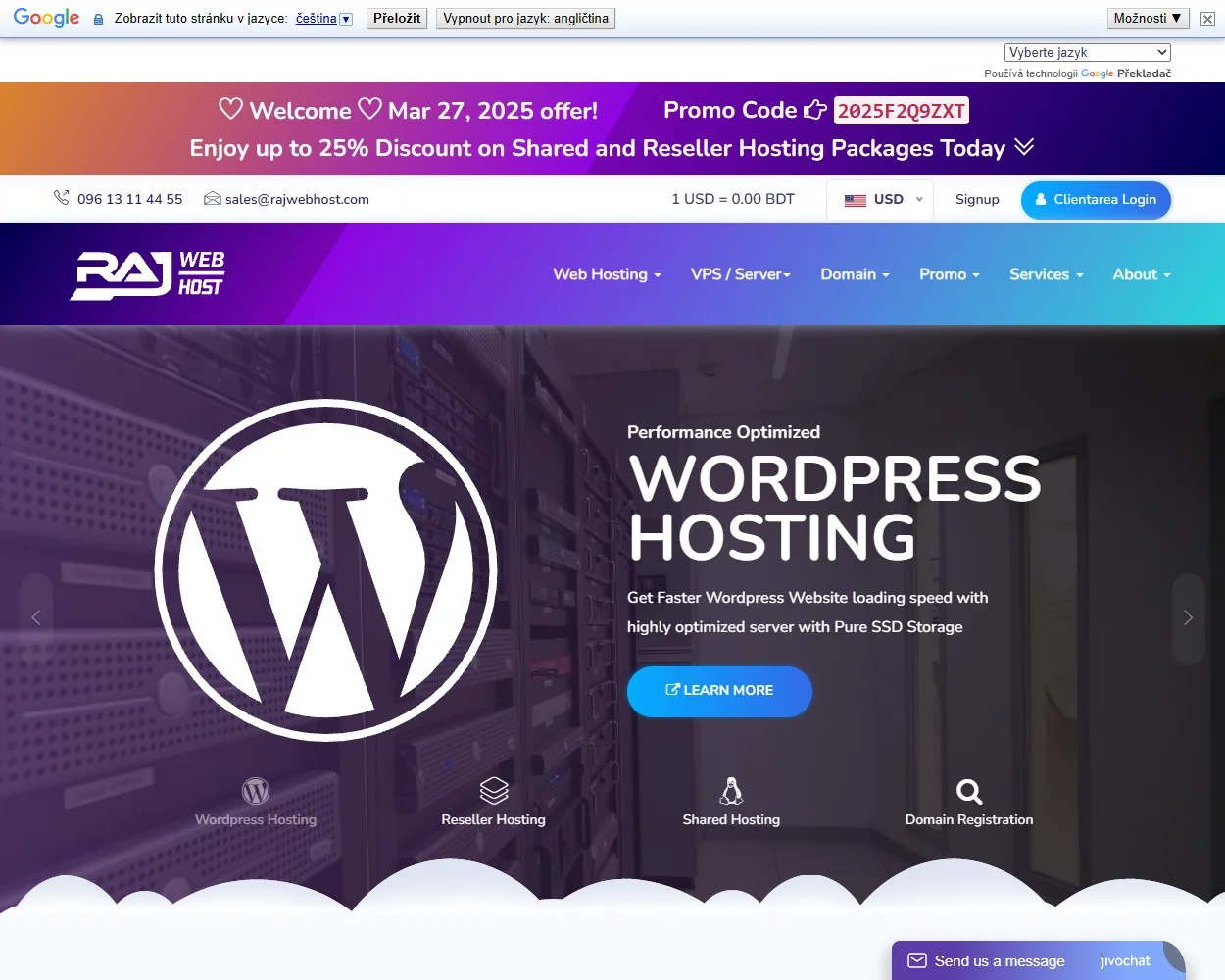
Task: Select the Reseller Hosting stacked-layers icon
Action: (x=493, y=790)
